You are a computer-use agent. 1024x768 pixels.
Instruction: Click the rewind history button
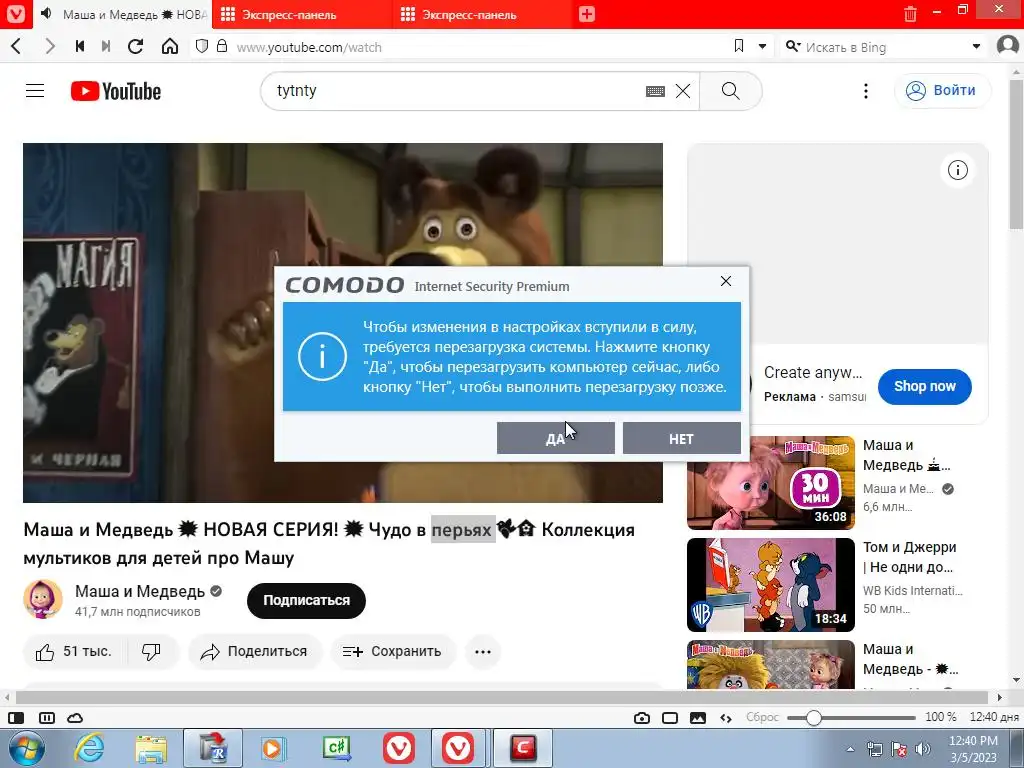(80, 46)
